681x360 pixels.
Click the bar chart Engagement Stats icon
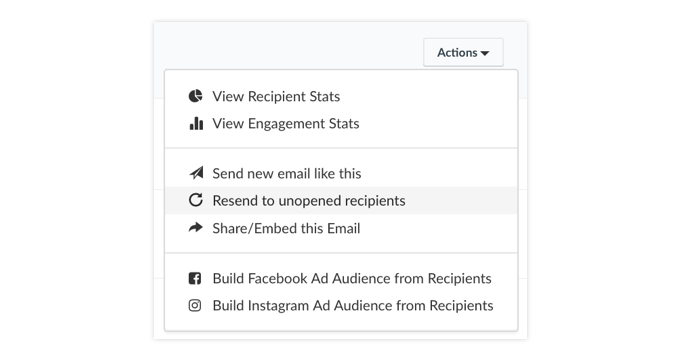click(x=196, y=123)
